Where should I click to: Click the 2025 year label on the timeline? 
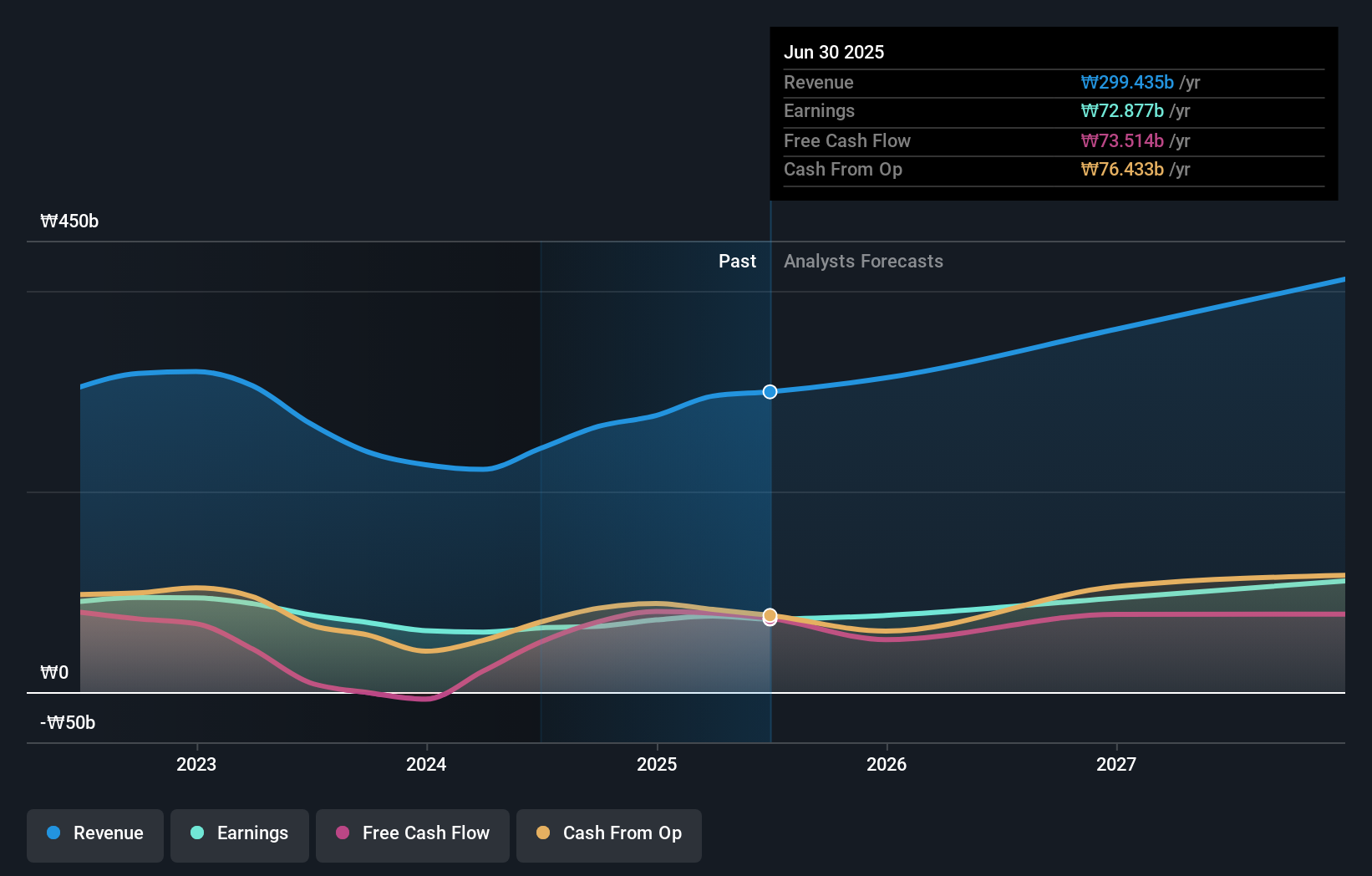click(657, 763)
